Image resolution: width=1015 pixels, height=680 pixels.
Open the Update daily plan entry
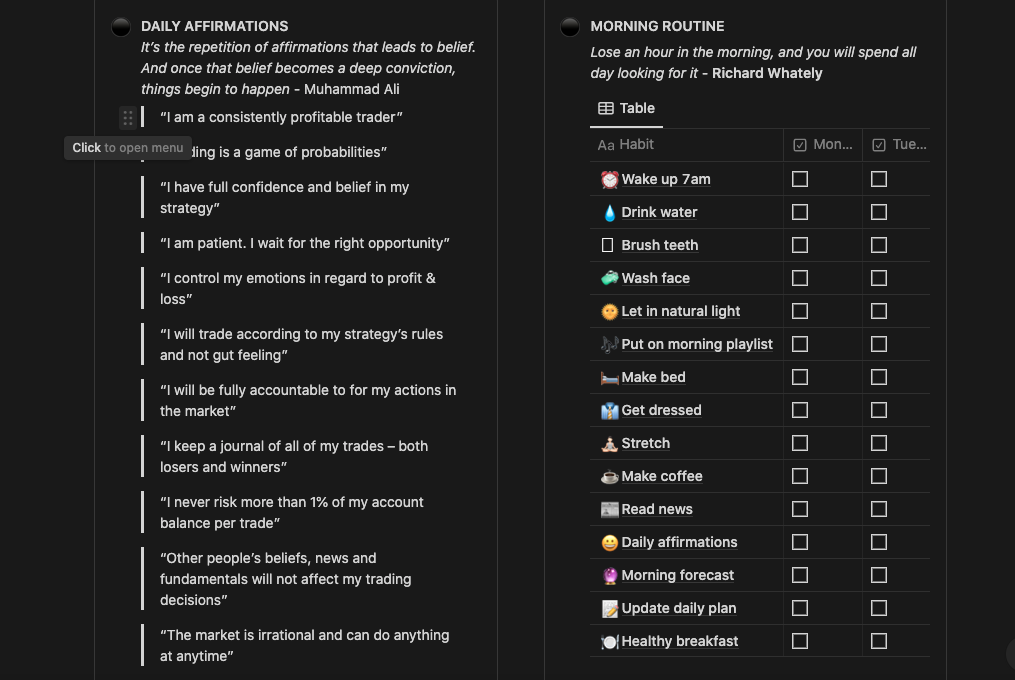[678, 609]
